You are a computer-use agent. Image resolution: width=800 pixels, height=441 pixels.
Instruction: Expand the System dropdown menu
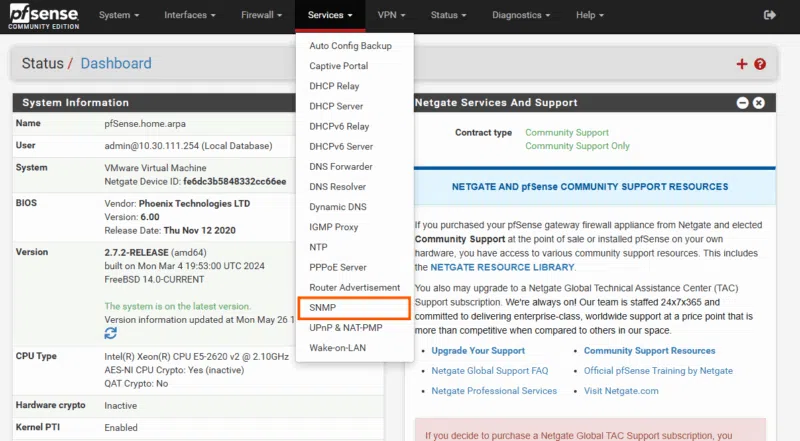pyautogui.click(x=120, y=15)
